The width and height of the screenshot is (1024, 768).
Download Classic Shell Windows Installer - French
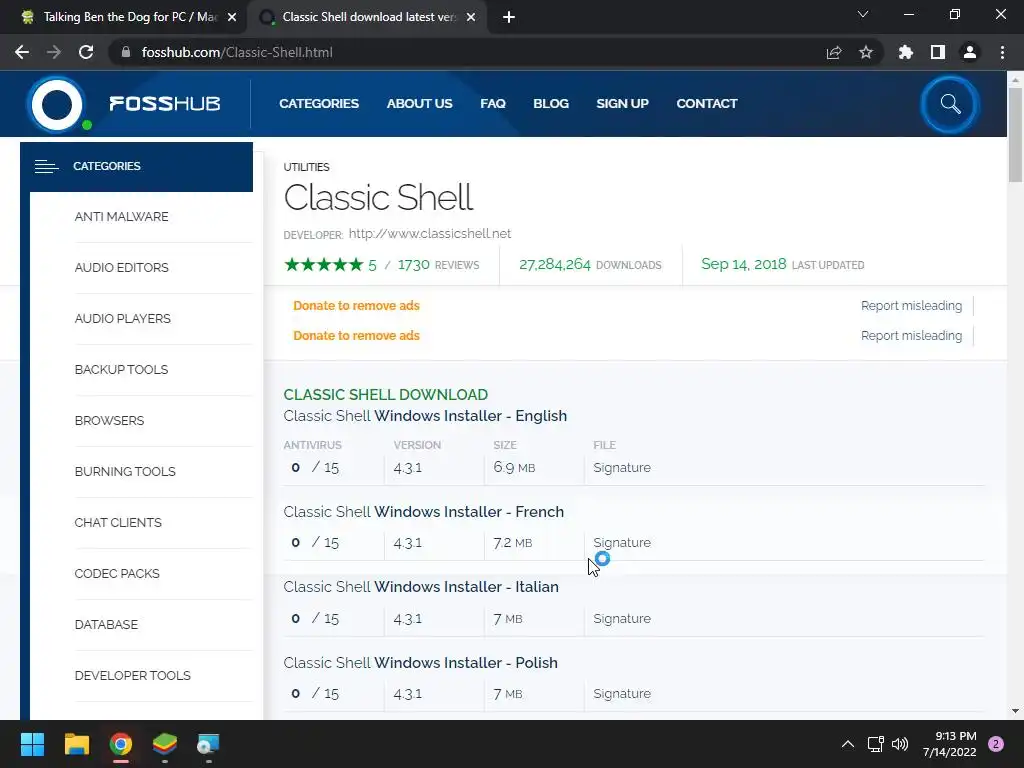click(424, 512)
